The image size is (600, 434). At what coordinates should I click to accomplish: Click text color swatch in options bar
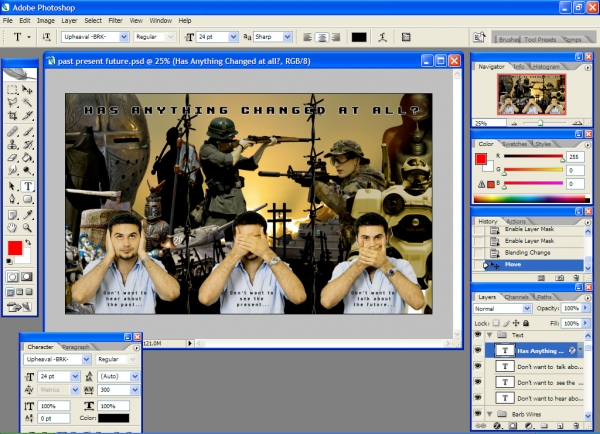(x=359, y=37)
